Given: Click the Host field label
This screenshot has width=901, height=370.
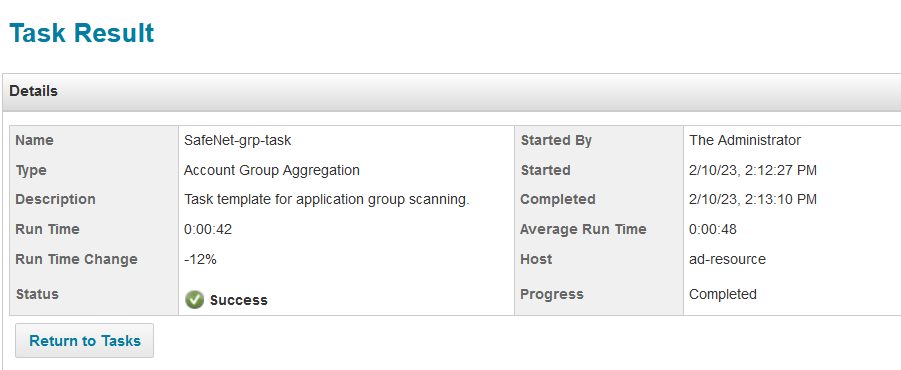Looking at the screenshot, I should pos(536,259).
